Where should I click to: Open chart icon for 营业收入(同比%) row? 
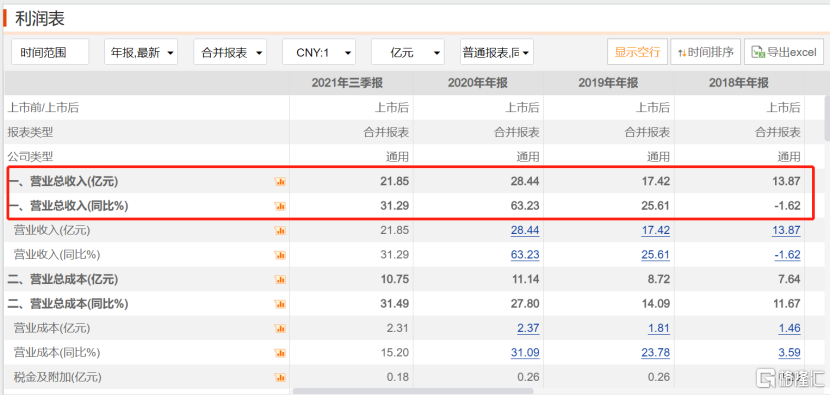tap(280, 255)
